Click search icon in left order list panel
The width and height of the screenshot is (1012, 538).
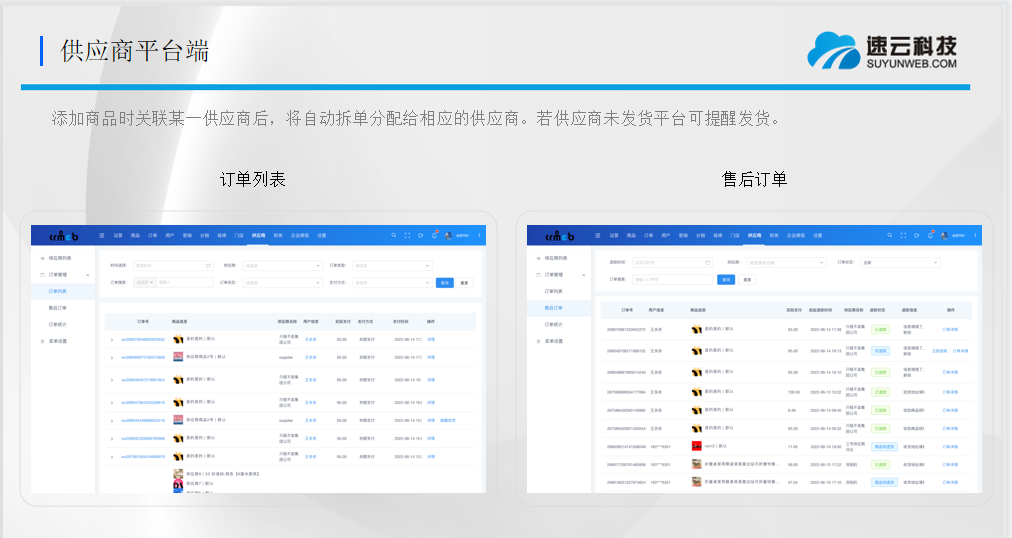point(393,235)
